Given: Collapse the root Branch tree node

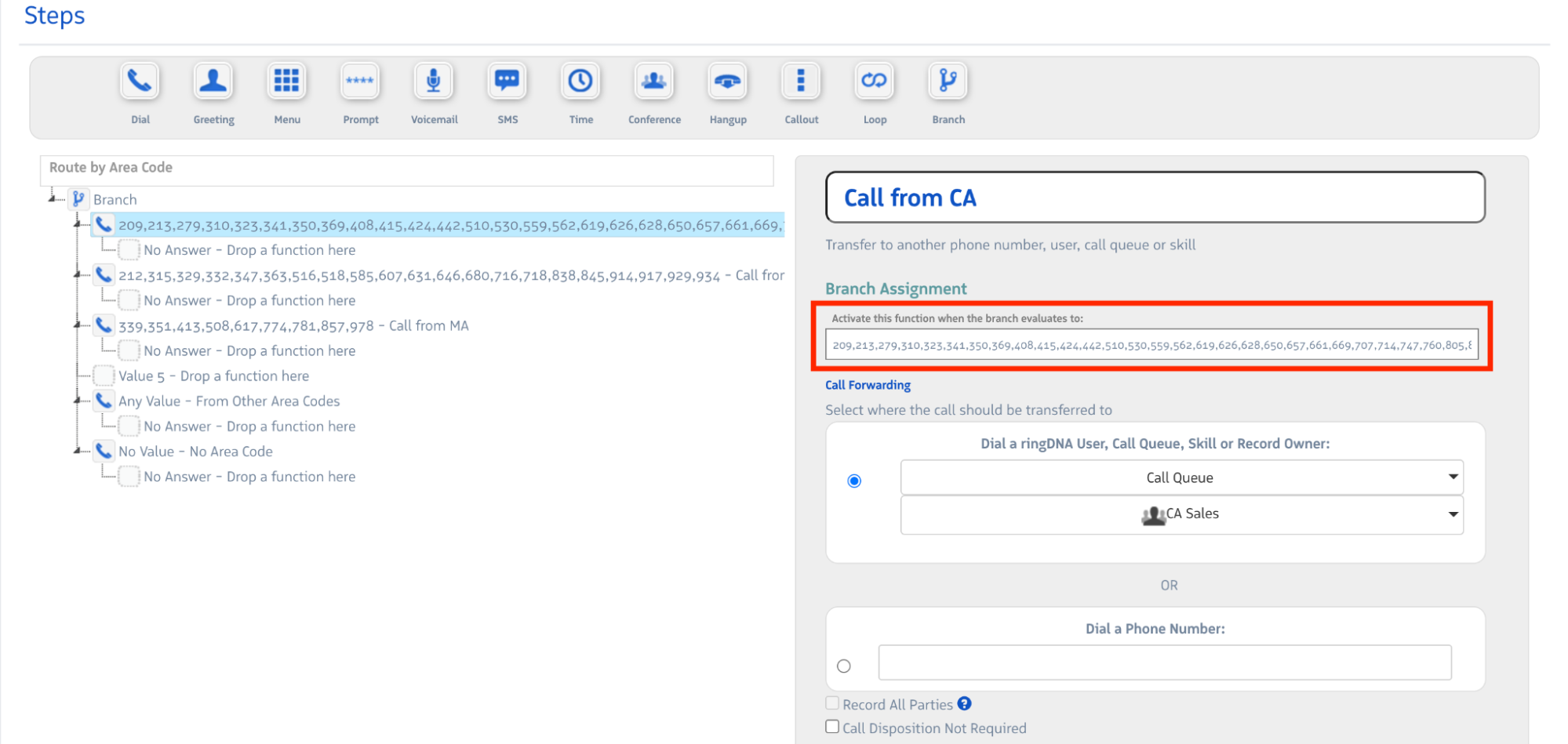Looking at the screenshot, I should 53,199.
